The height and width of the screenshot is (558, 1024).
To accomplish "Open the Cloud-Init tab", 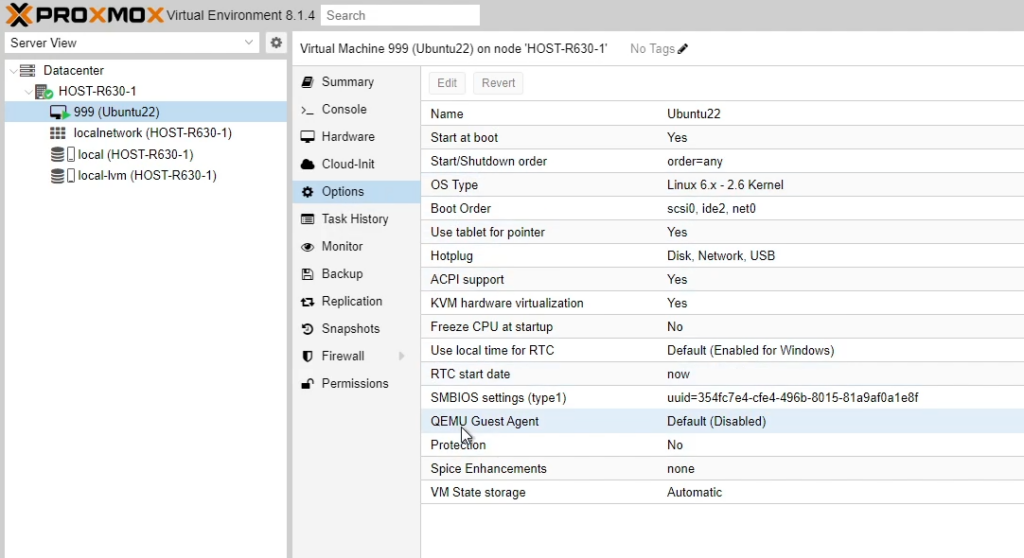I will point(356,165).
